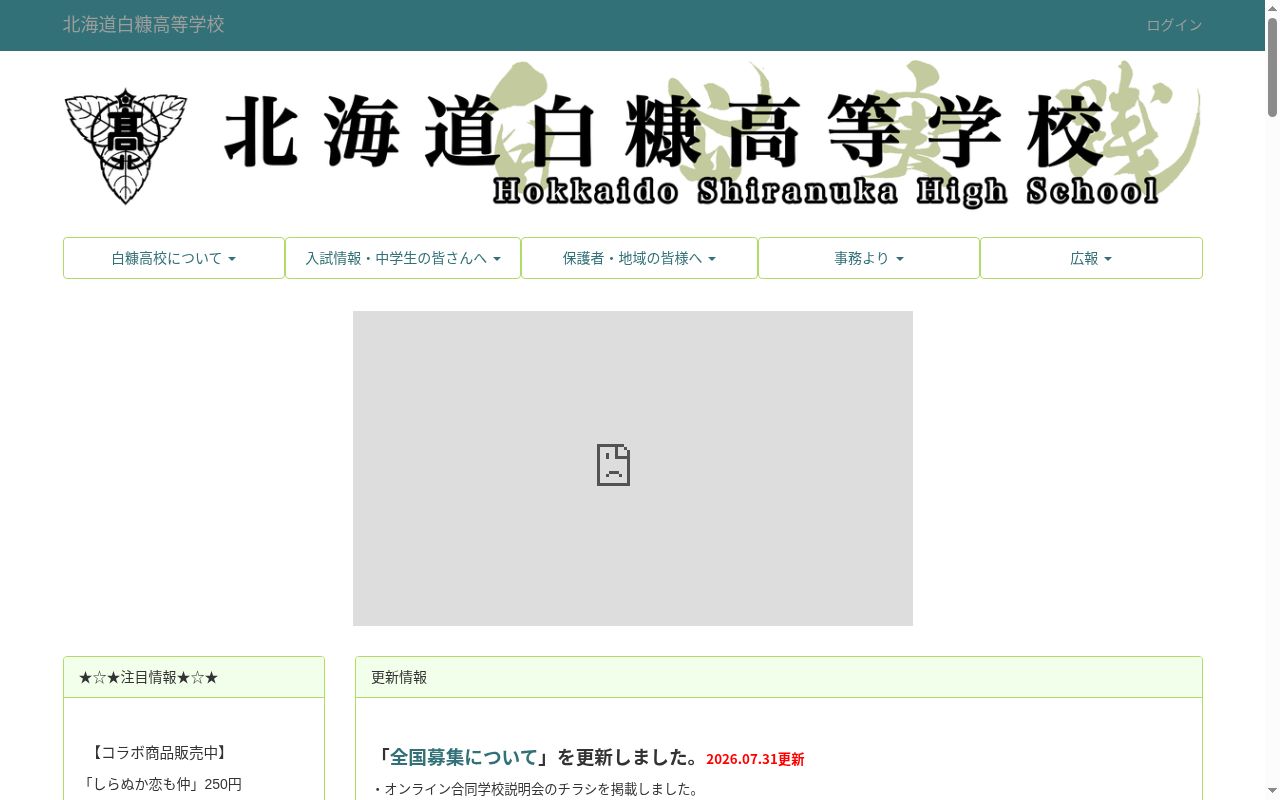The image size is (1280, 800).
Task: Open 保護者・地域の皆様へ dropdown
Action: (x=639, y=258)
